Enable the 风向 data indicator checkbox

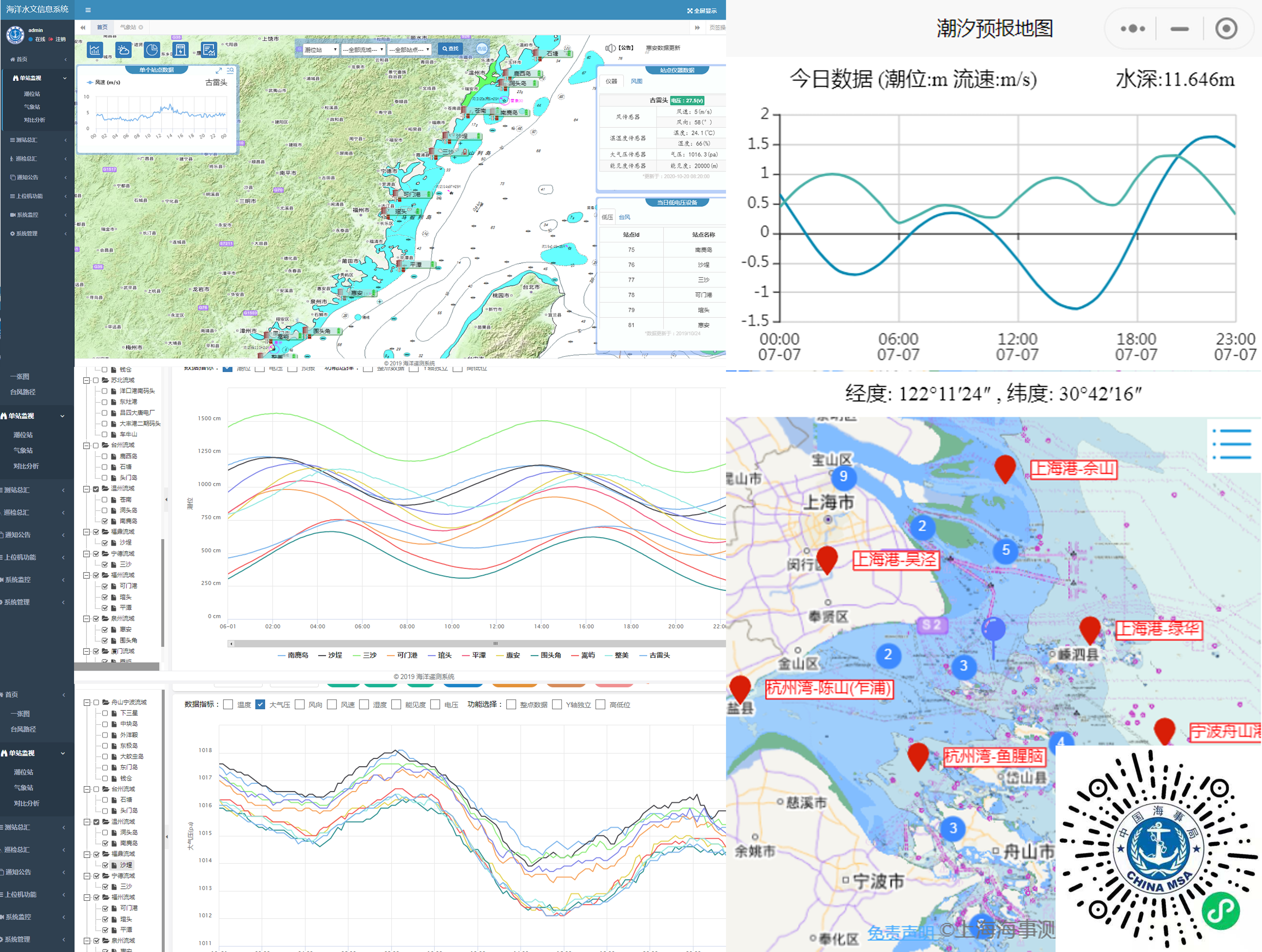pyautogui.click(x=299, y=705)
